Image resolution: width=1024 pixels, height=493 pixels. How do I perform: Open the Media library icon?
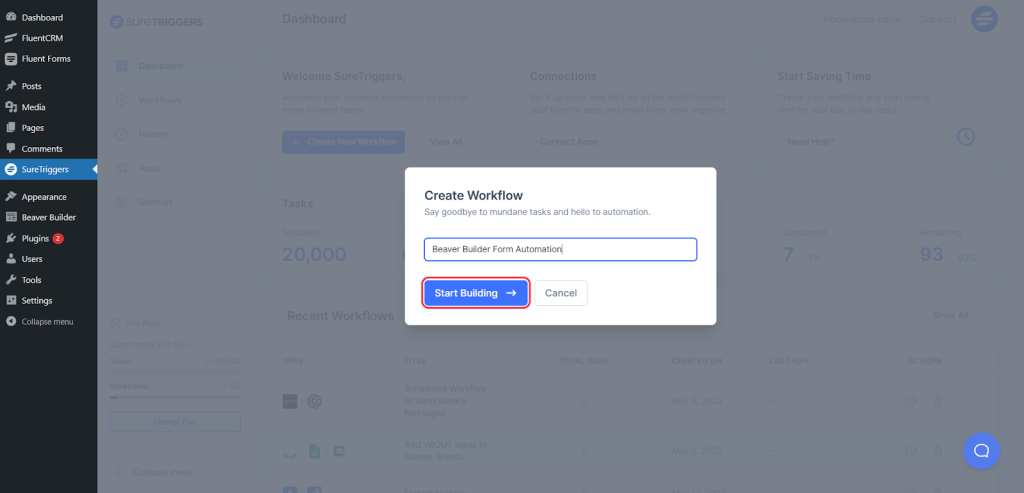[x=11, y=107]
